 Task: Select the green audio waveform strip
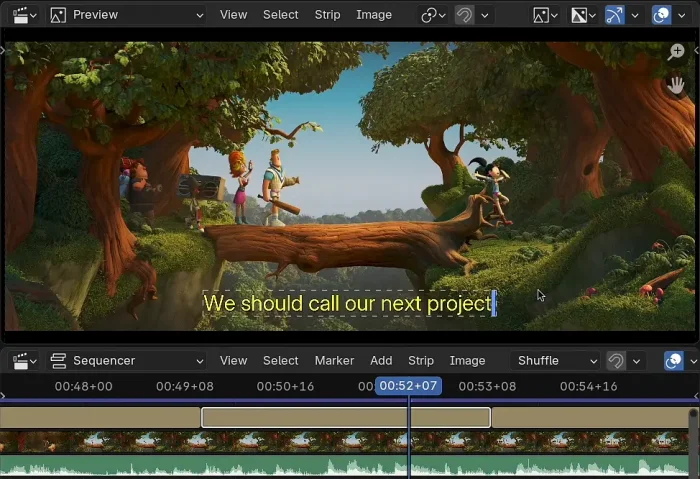[344, 465]
